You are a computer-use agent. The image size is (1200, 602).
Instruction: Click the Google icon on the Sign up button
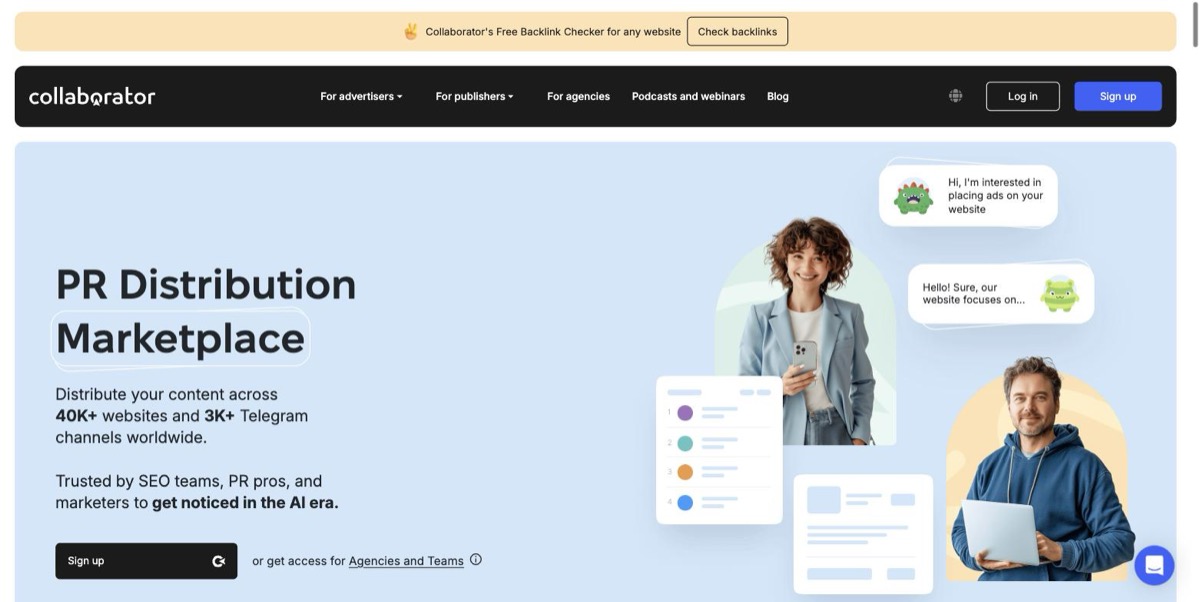pyautogui.click(x=218, y=561)
